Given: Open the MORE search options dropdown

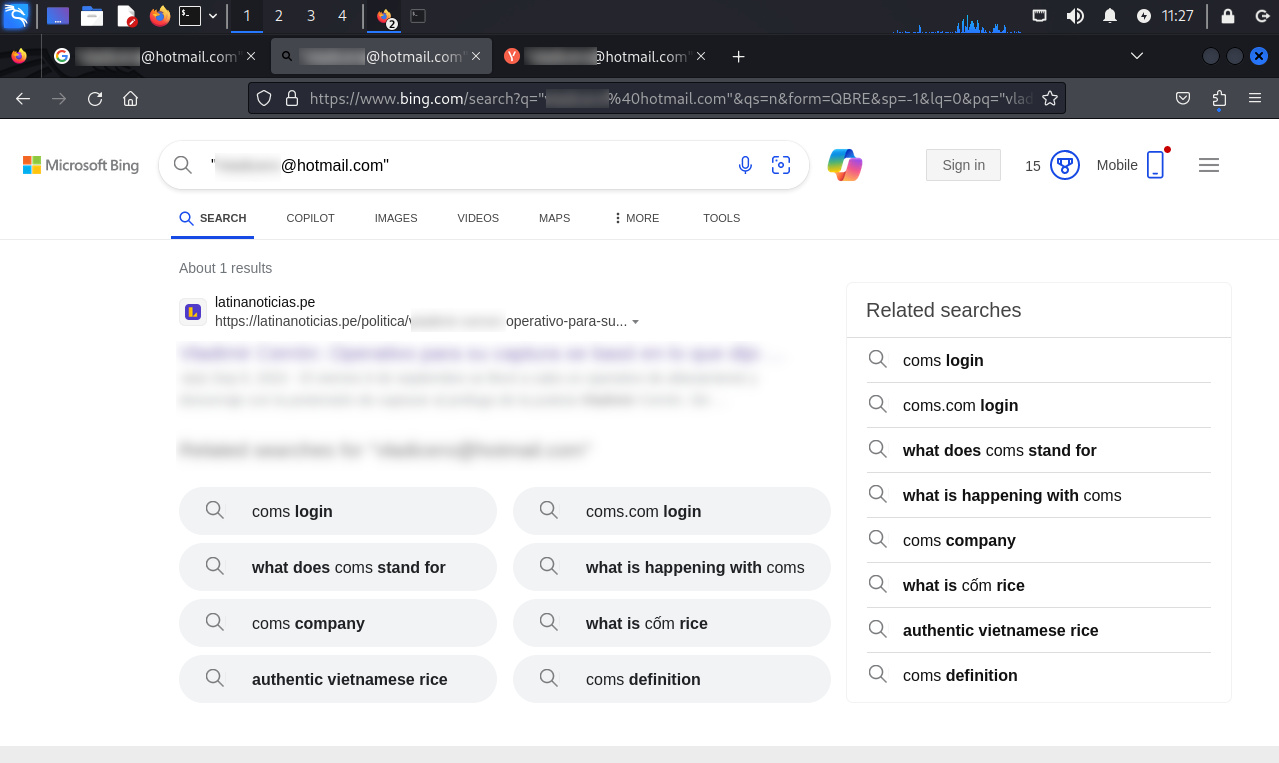Looking at the screenshot, I should click(637, 218).
